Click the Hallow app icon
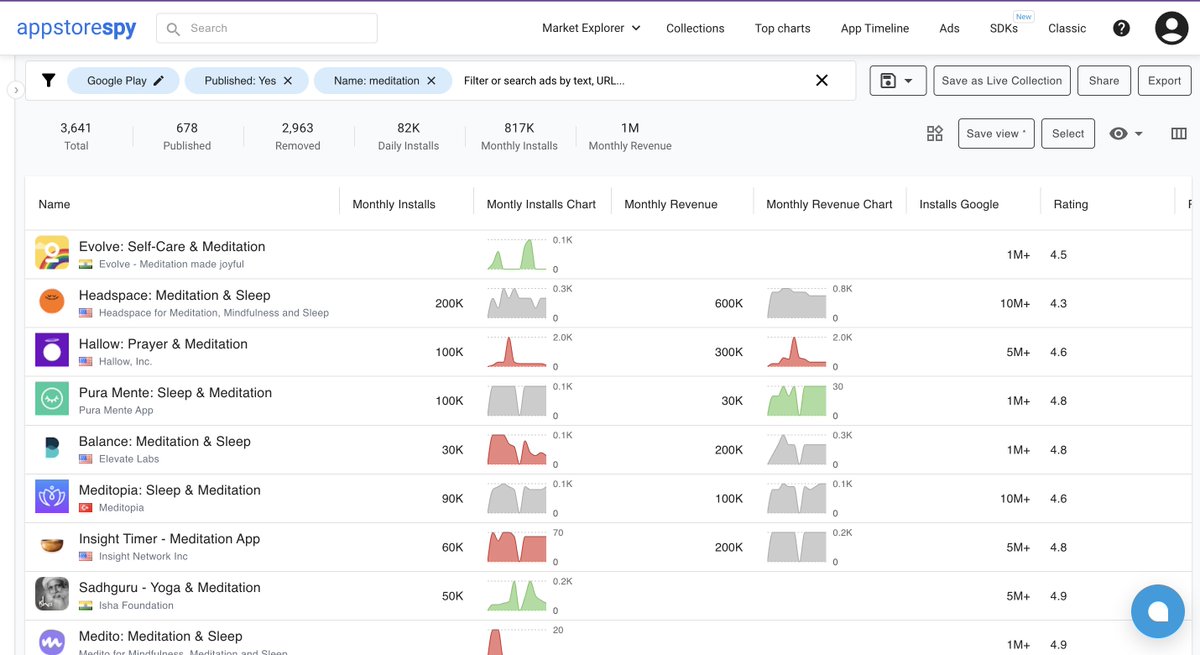 [52, 352]
